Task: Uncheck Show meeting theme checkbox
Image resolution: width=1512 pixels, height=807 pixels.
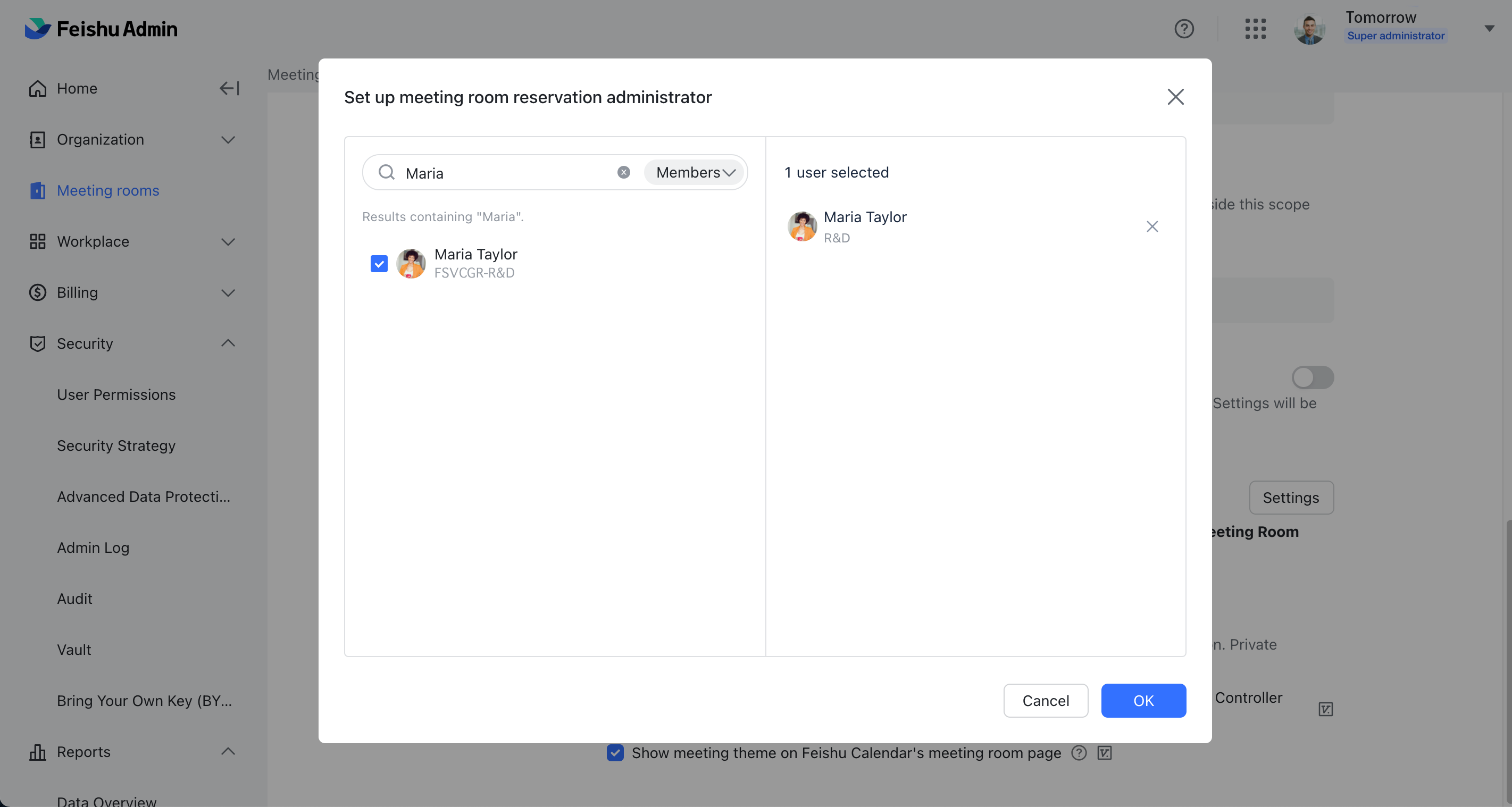Action: pos(615,752)
